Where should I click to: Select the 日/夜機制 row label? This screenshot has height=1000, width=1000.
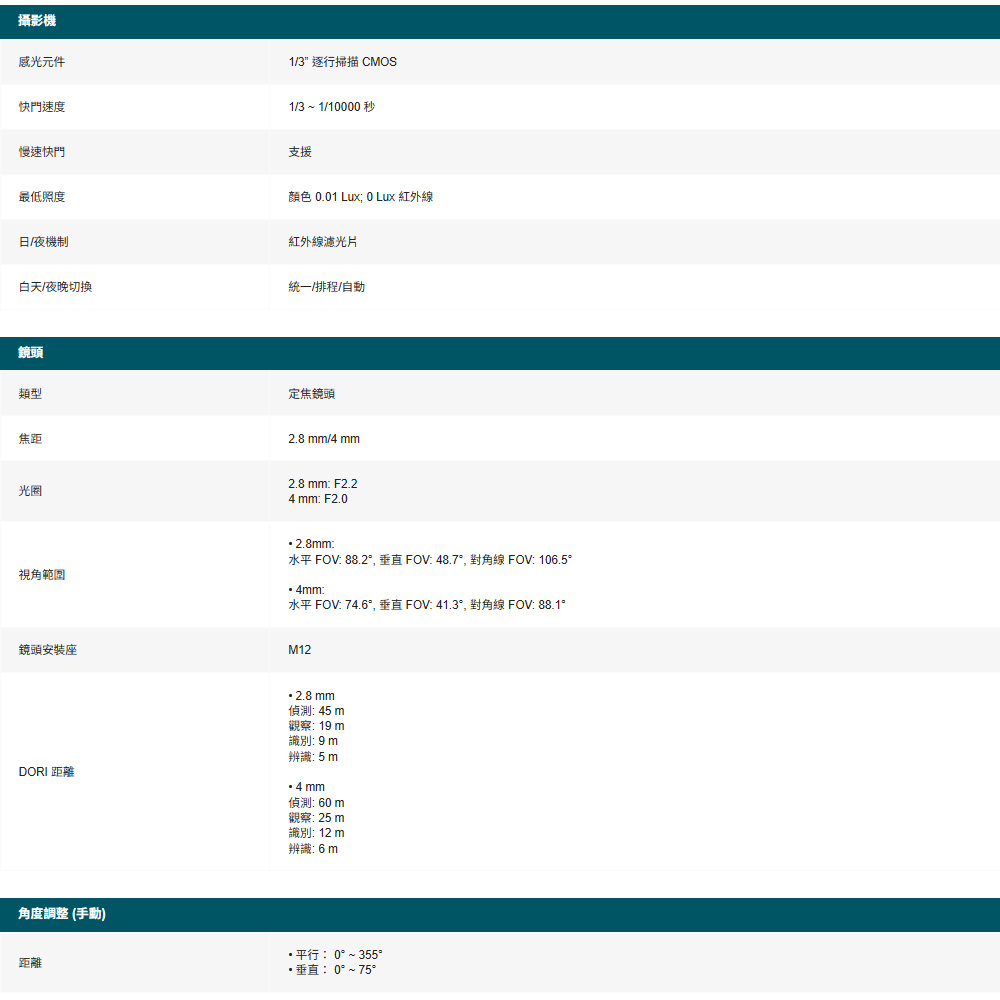click(44, 242)
